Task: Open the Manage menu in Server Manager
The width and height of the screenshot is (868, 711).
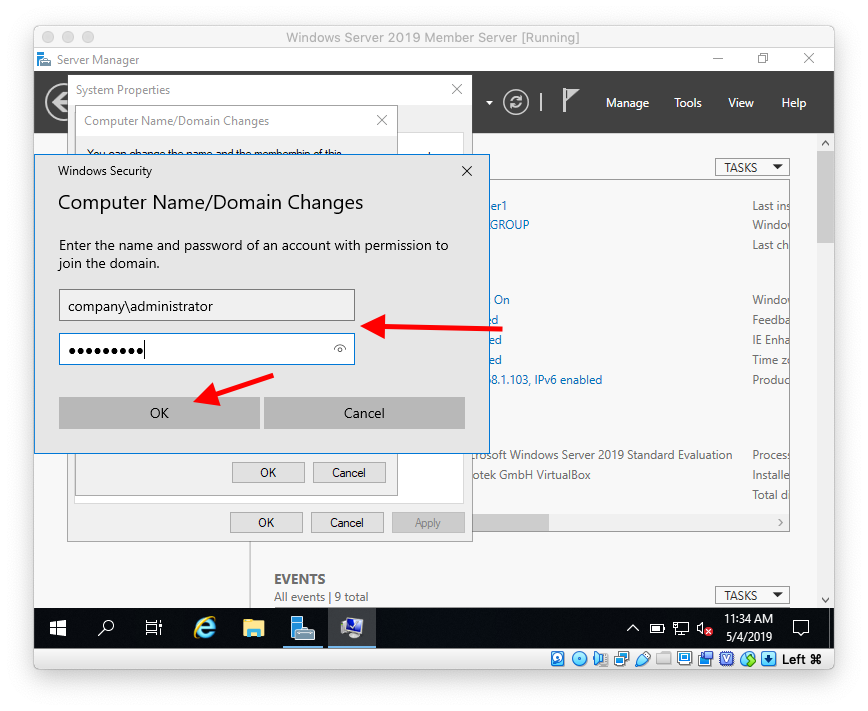Action: pos(627,102)
